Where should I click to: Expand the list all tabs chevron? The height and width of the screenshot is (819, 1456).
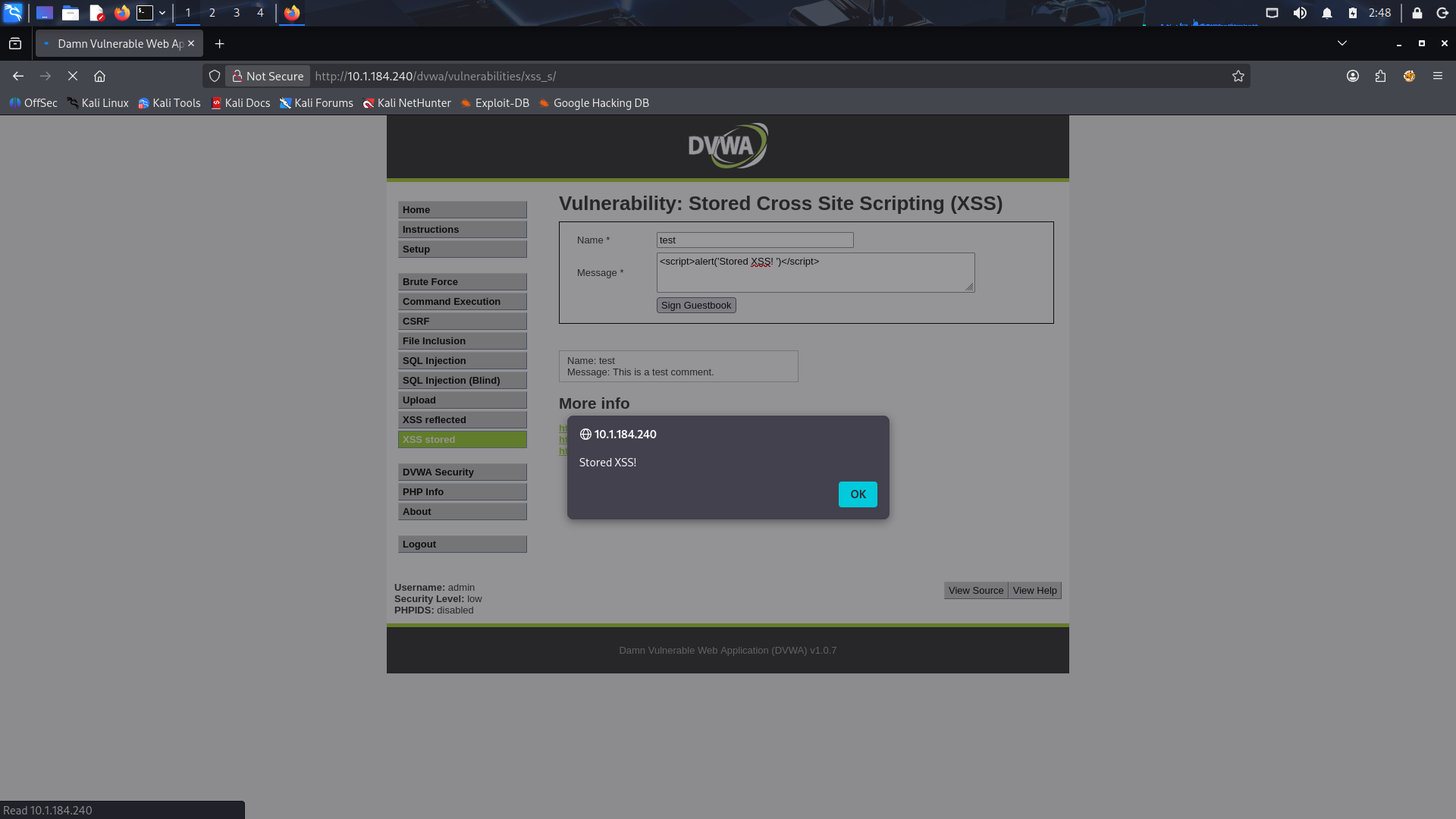(1342, 43)
